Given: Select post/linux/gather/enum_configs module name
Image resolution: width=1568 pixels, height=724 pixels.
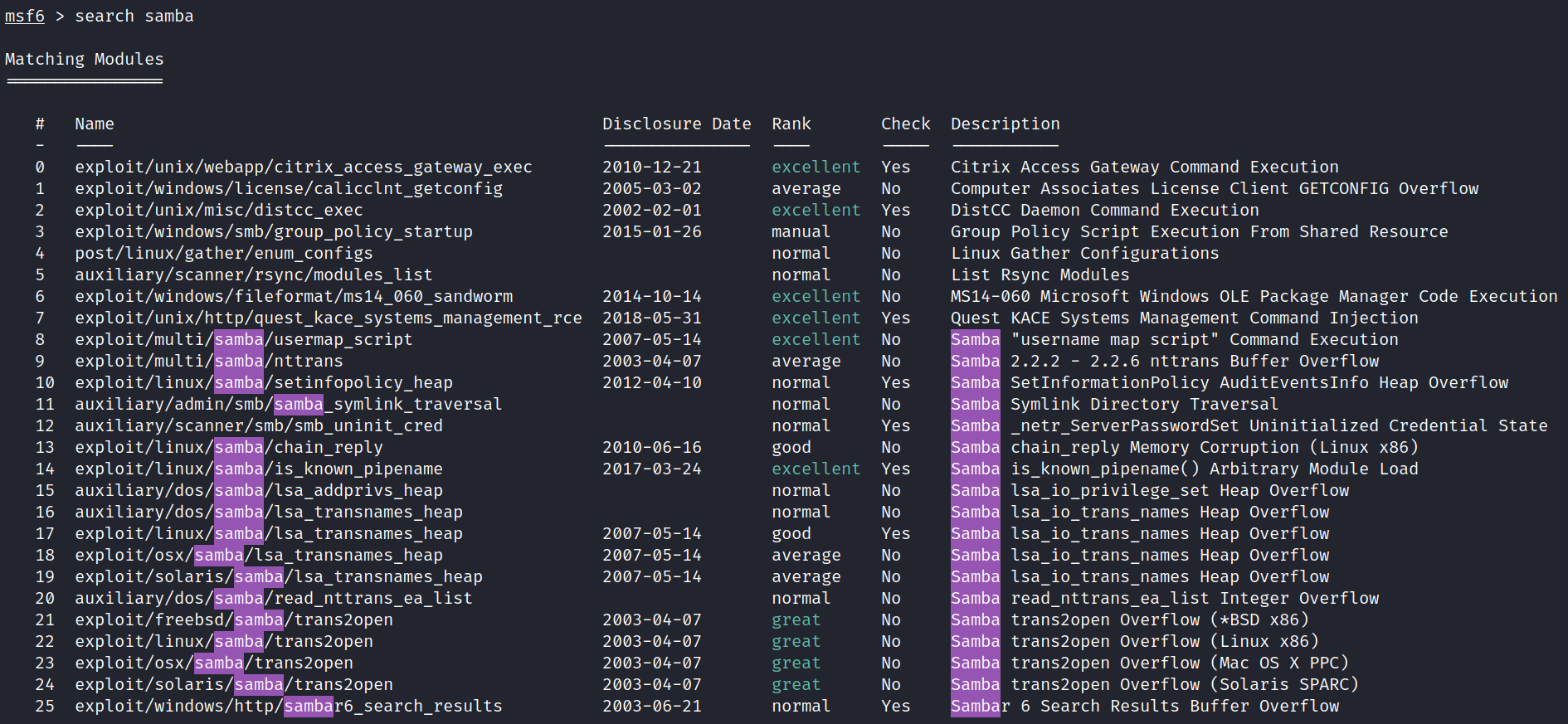Looking at the screenshot, I should 224,253.
